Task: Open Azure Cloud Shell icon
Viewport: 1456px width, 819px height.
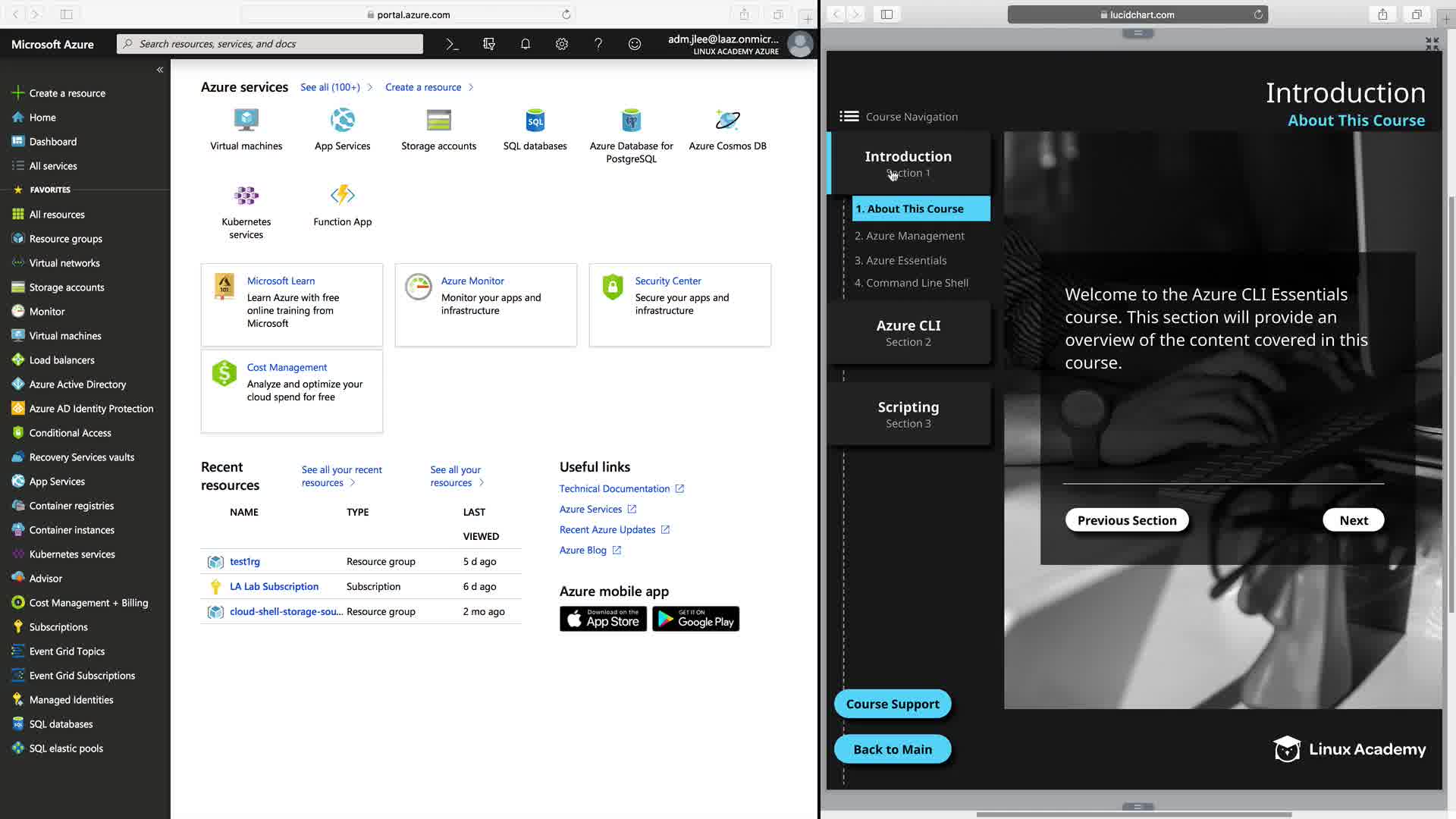Action: click(452, 44)
